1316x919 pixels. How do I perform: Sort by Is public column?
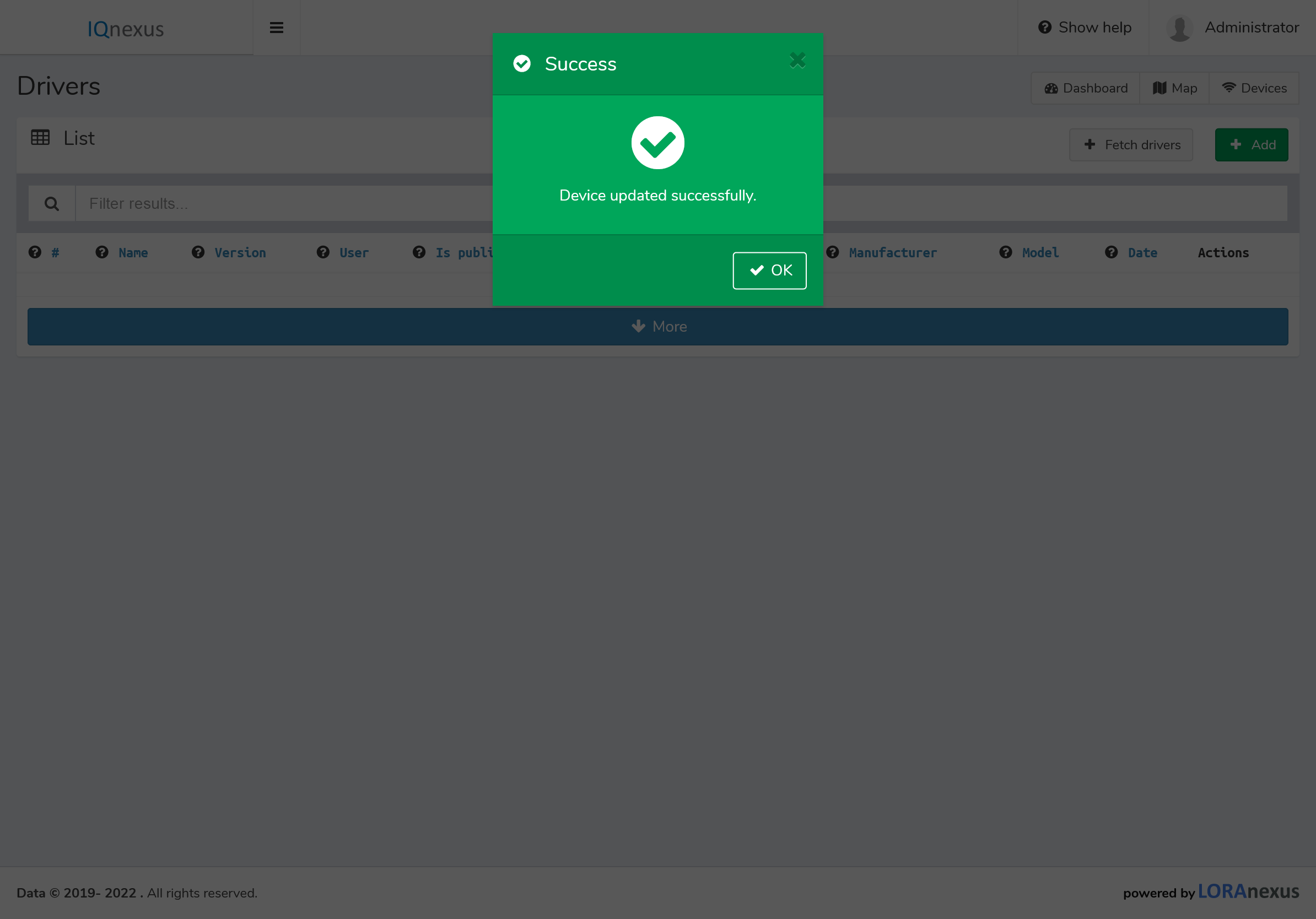(x=464, y=253)
